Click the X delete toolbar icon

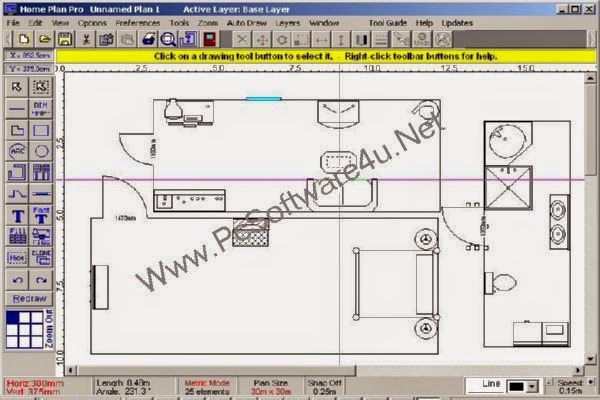point(242,39)
